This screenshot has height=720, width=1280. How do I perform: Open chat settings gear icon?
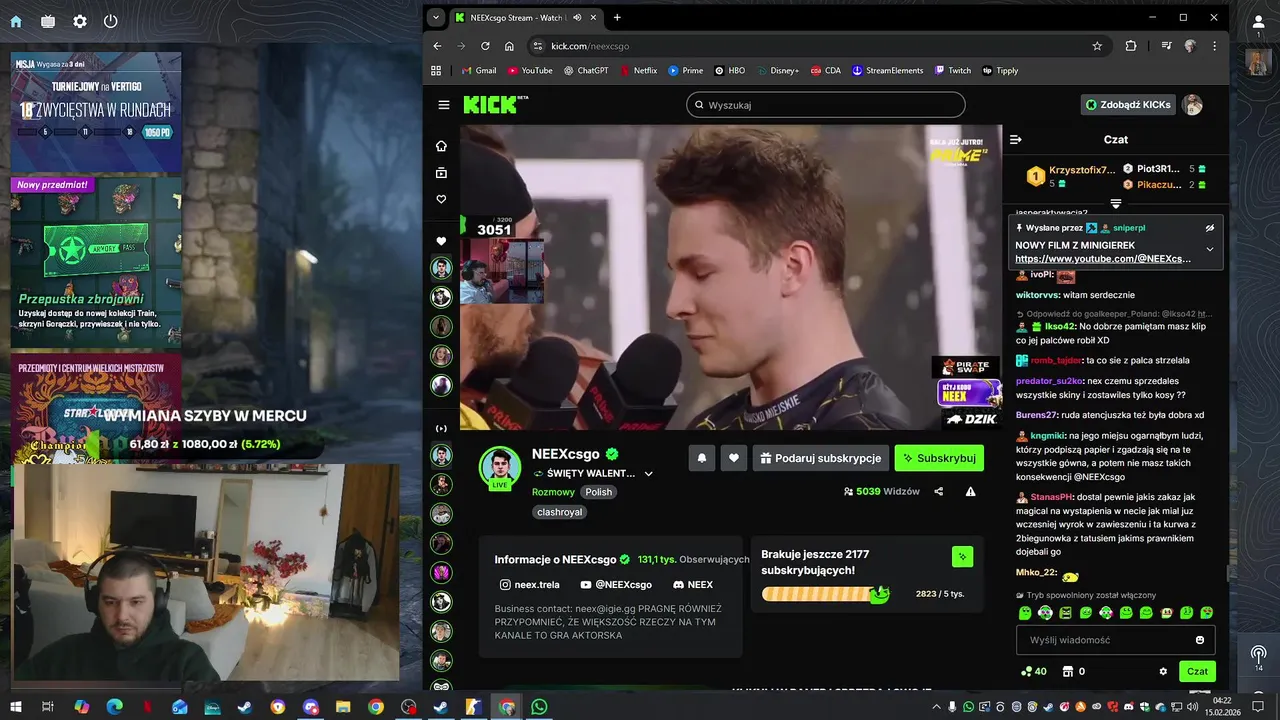click(x=1163, y=671)
